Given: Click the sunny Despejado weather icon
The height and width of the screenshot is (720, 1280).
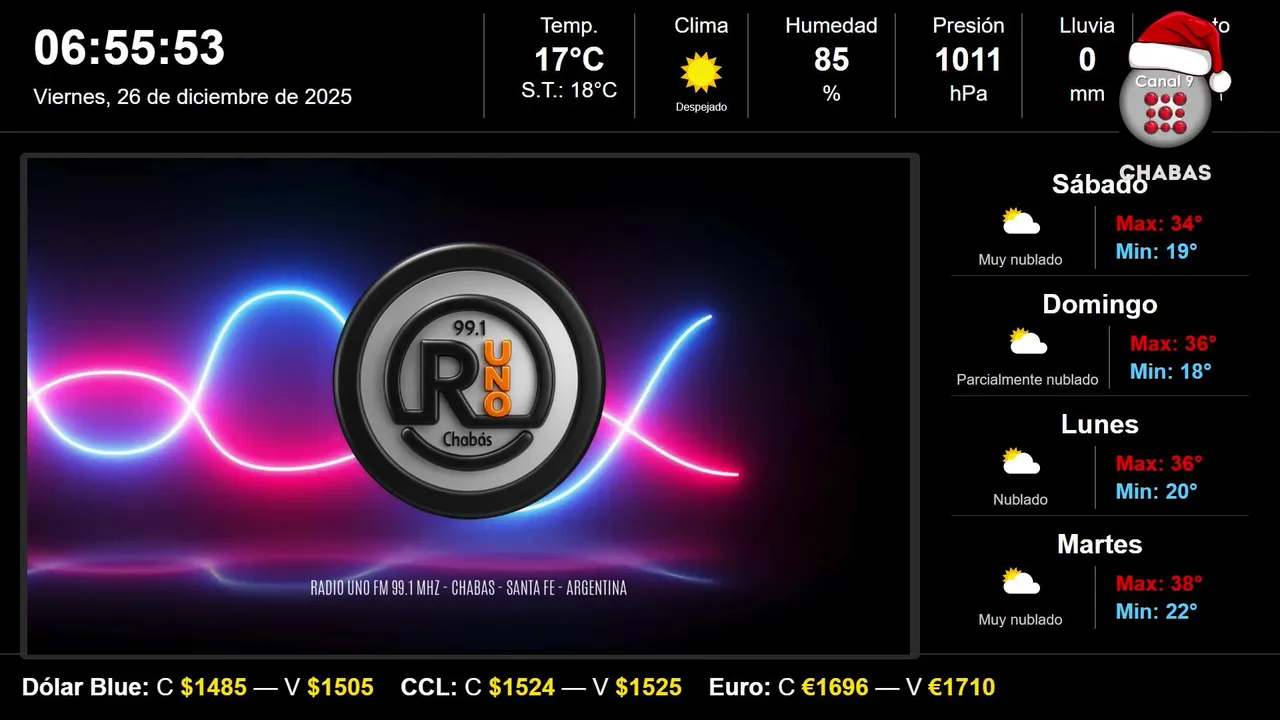Looking at the screenshot, I should [701, 72].
